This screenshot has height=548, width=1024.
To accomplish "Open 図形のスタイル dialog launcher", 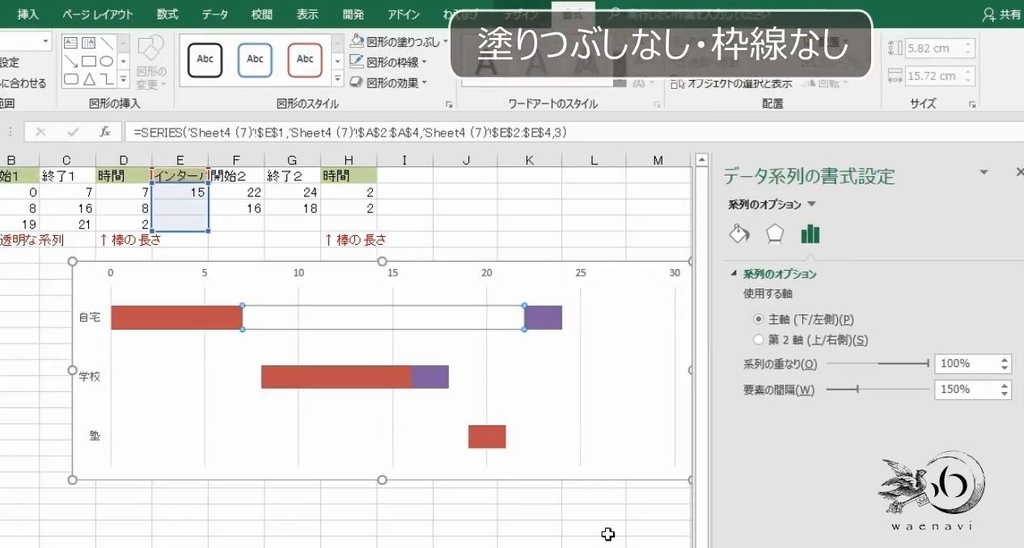I will tap(449, 105).
